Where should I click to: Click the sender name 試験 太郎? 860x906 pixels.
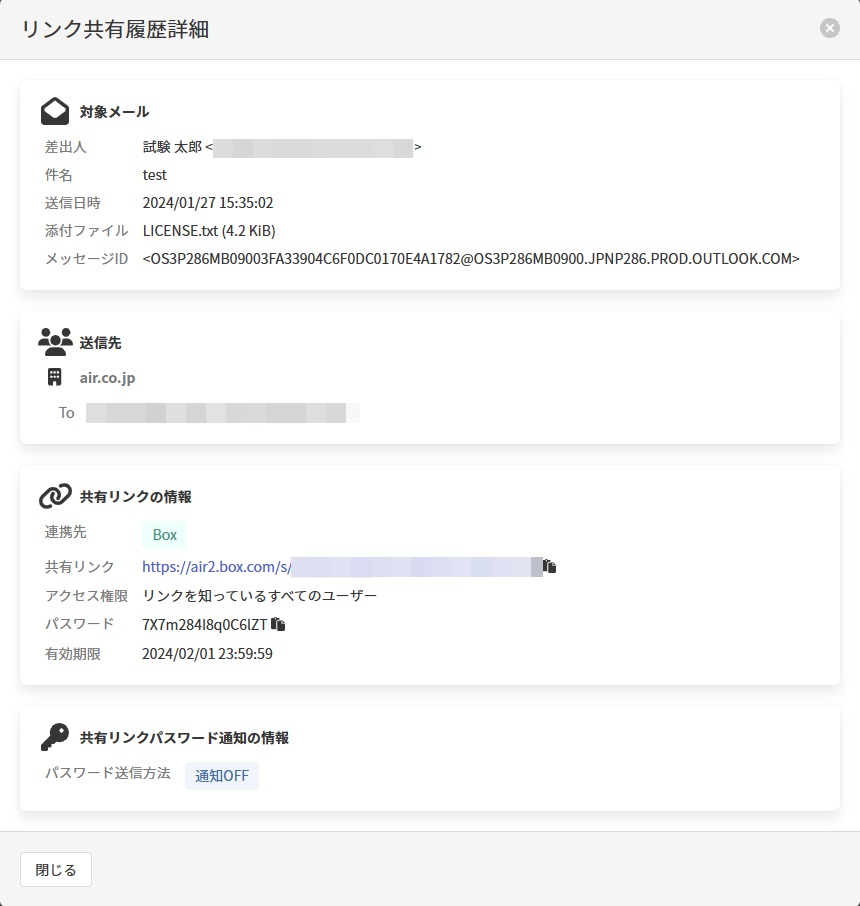coord(172,147)
